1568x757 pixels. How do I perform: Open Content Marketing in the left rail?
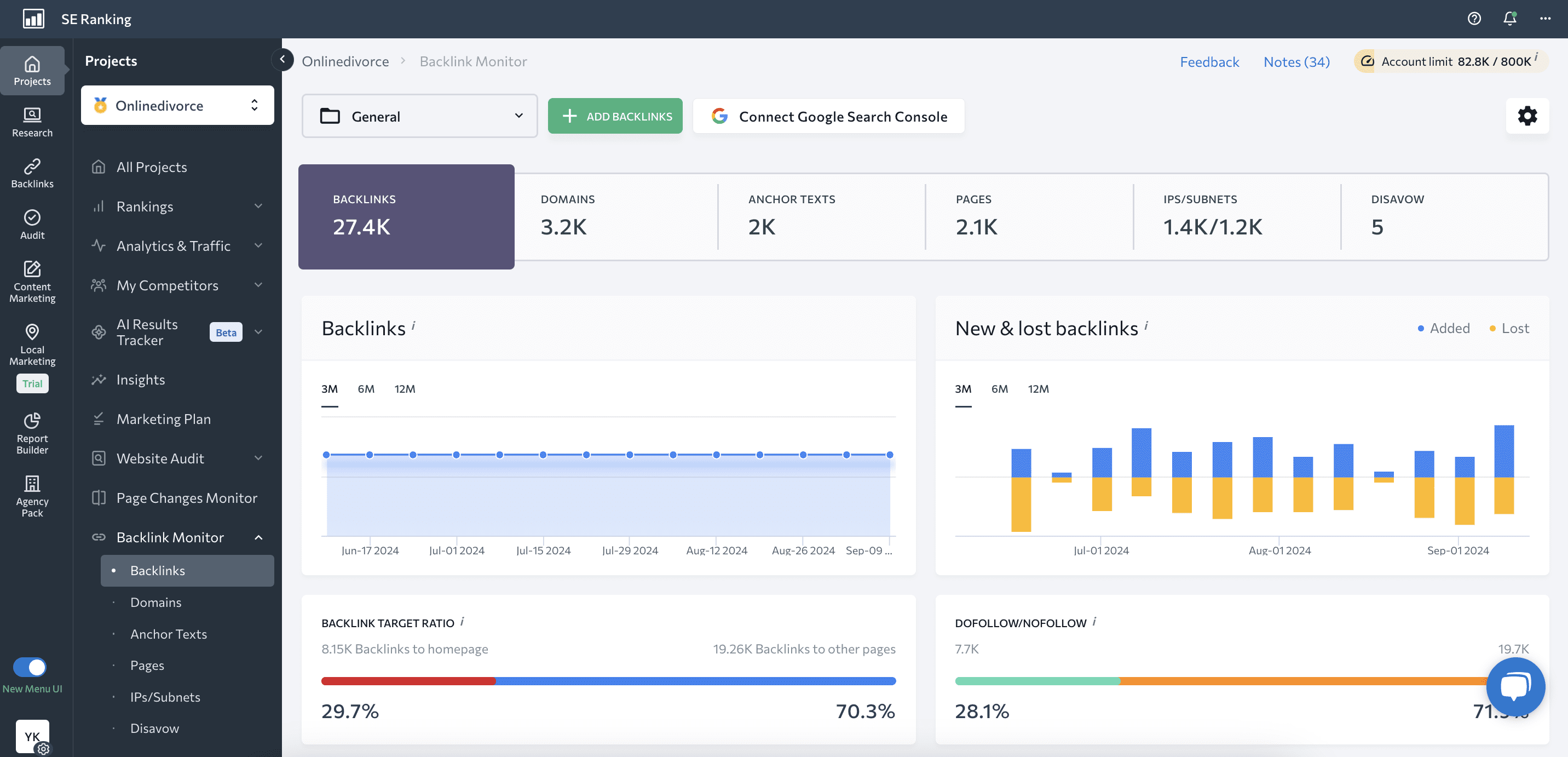point(32,282)
